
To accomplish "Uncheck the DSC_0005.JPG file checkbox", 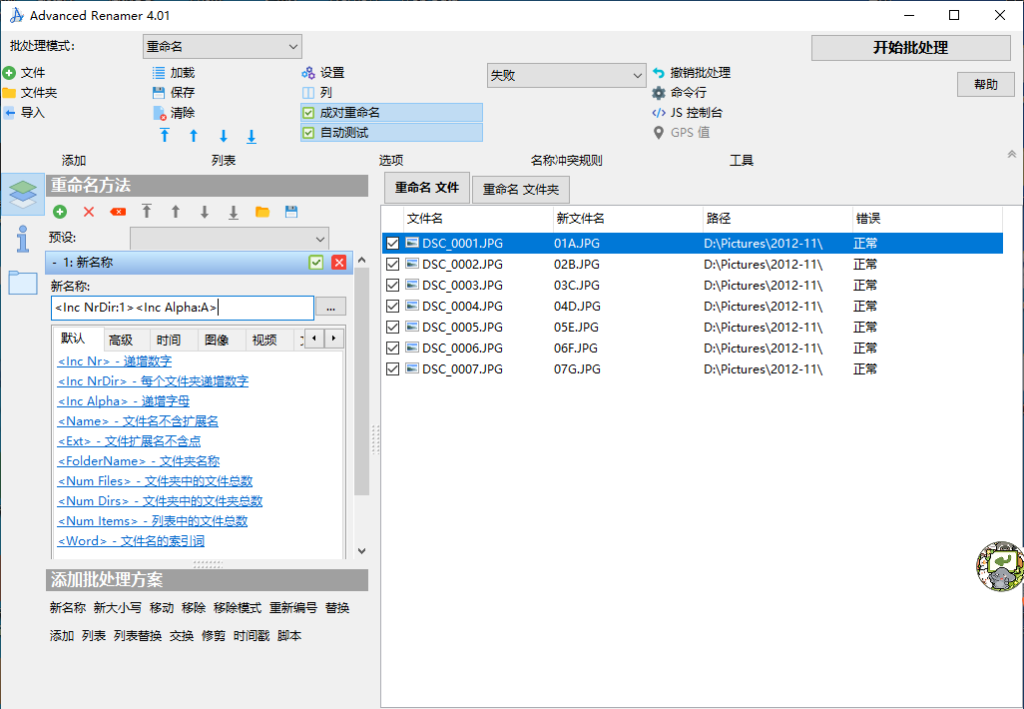I will click(x=392, y=327).
